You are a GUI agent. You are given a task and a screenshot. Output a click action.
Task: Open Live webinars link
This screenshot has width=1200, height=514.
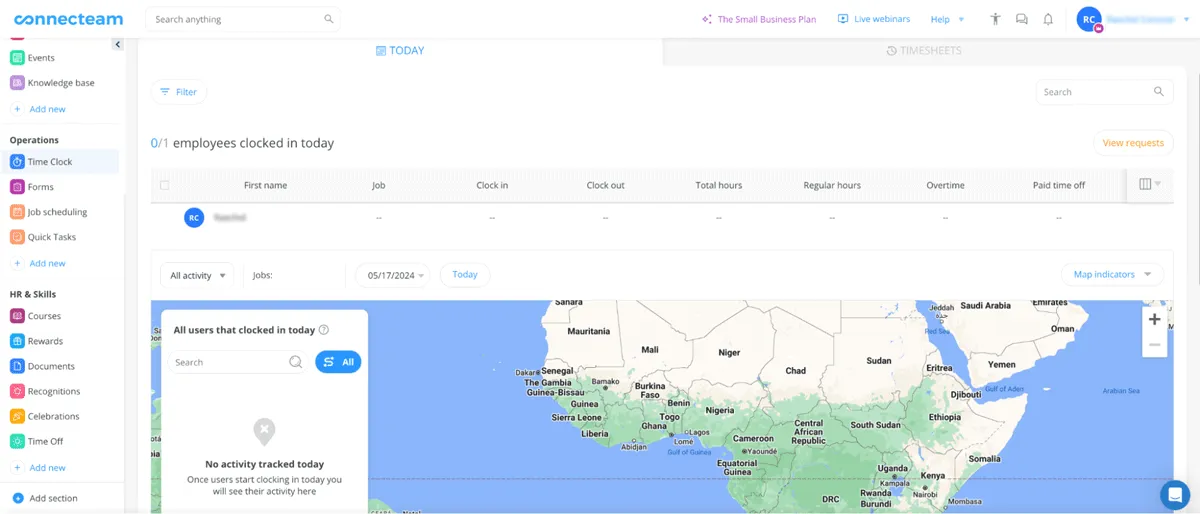coord(874,19)
